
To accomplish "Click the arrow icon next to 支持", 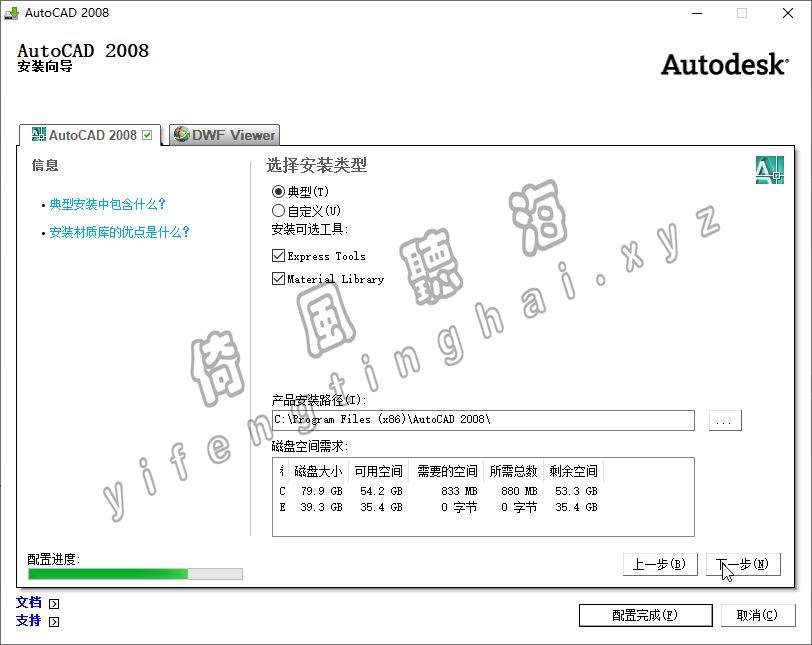I will [x=54, y=622].
